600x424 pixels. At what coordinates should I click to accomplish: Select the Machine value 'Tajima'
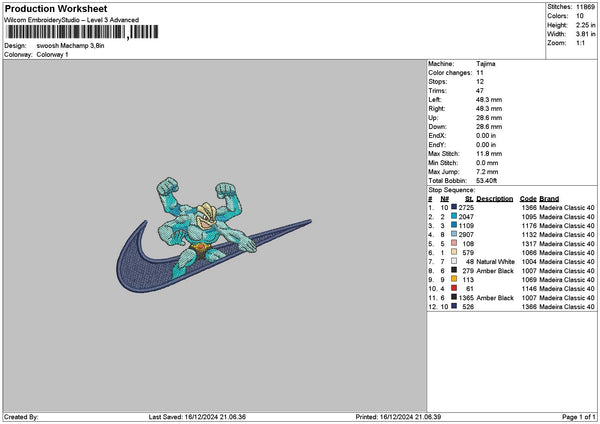(486, 64)
